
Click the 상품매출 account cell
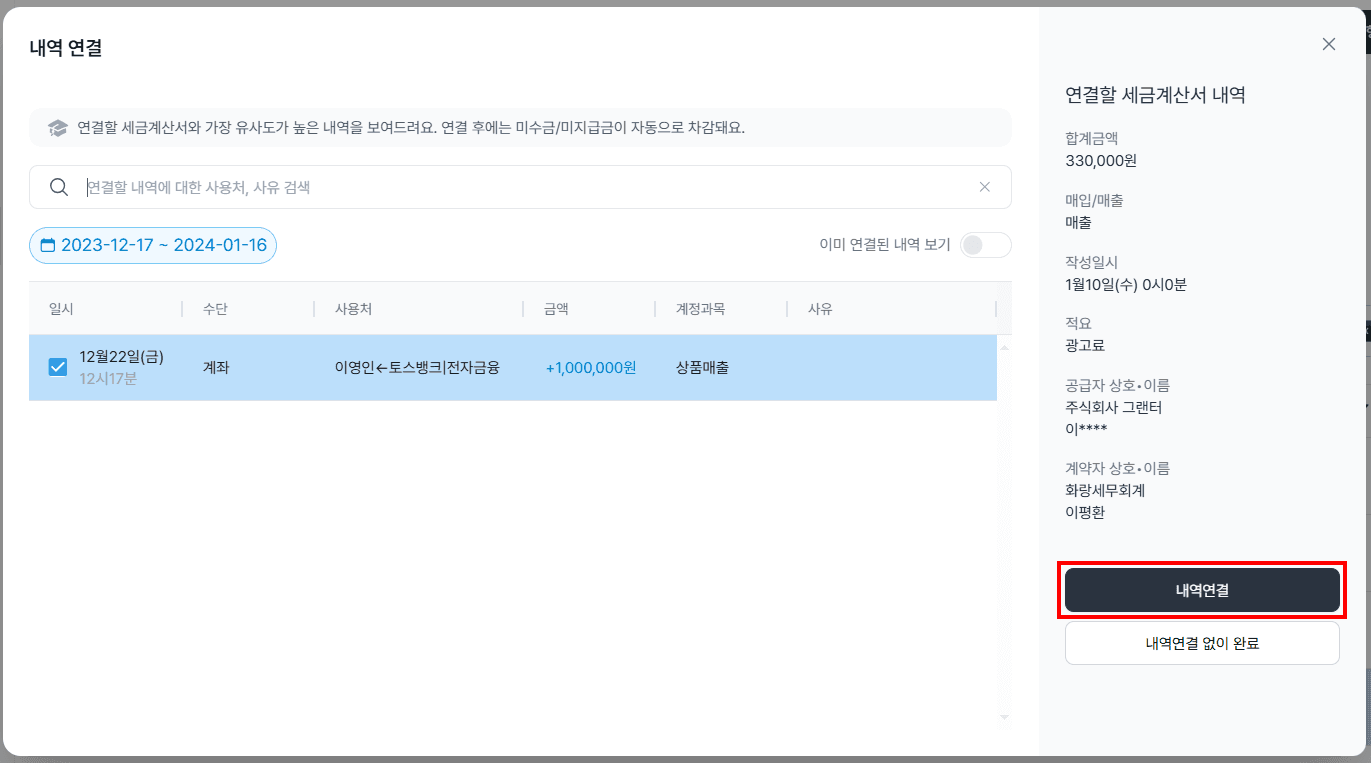pyautogui.click(x=703, y=367)
